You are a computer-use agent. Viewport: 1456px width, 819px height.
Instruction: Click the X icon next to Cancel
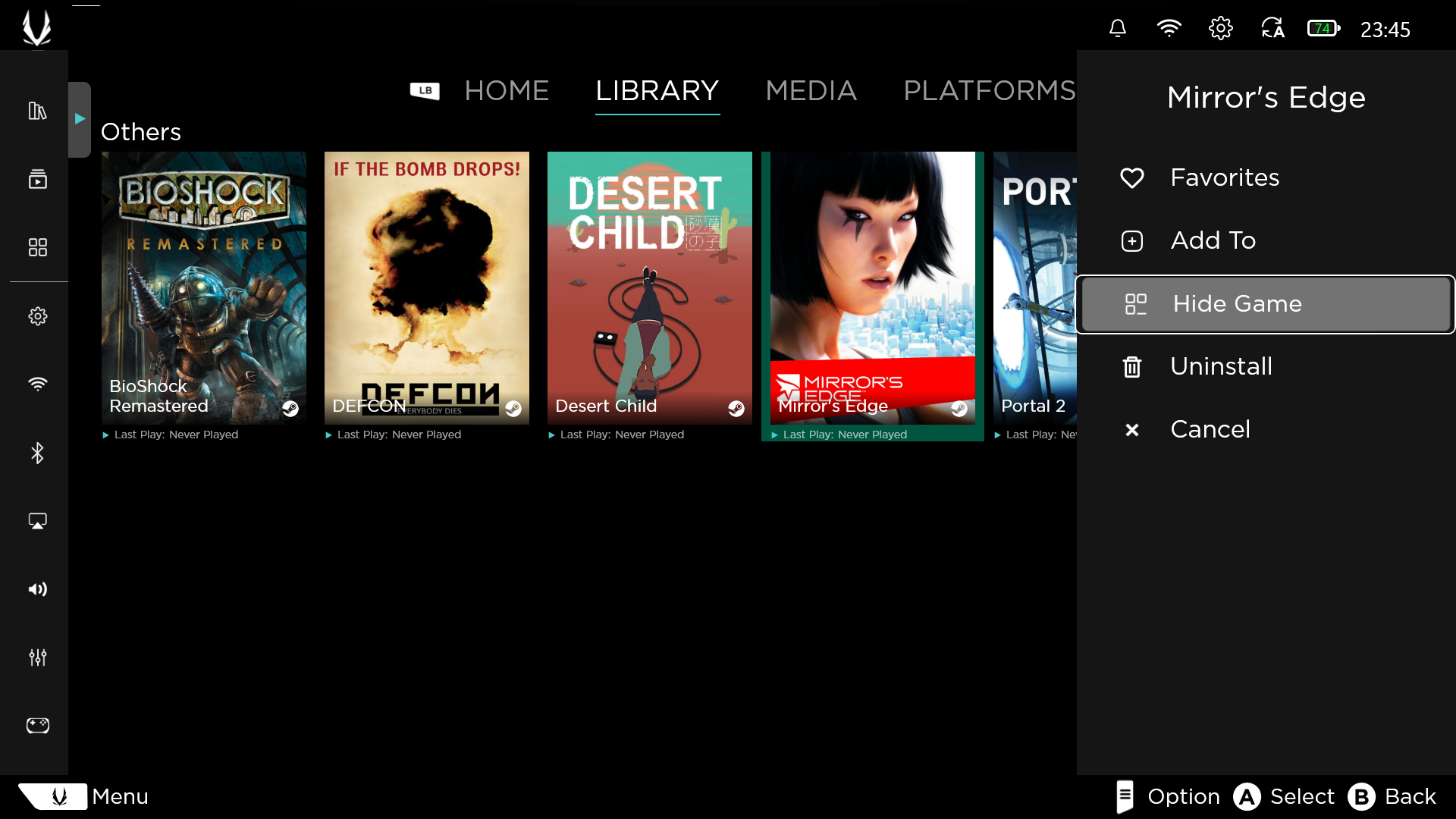pyautogui.click(x=1132, y=430)
